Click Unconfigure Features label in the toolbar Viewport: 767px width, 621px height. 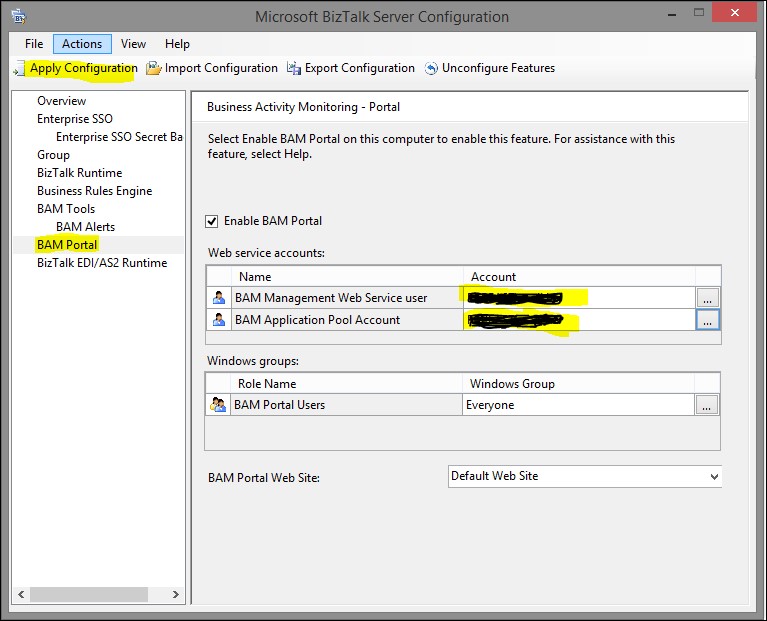click(x=498, y=68)
